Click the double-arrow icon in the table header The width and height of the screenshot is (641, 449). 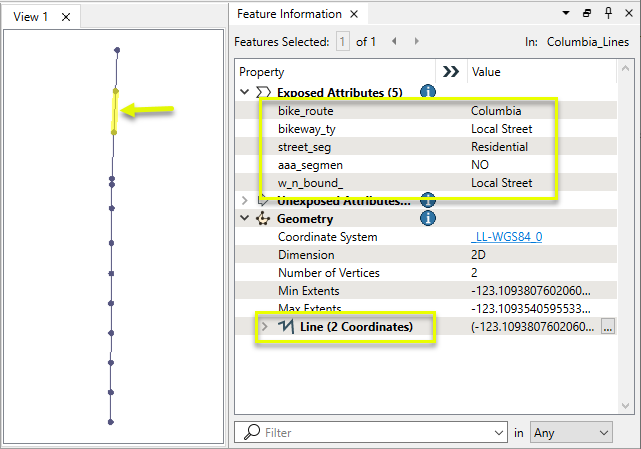pos(451,72)
